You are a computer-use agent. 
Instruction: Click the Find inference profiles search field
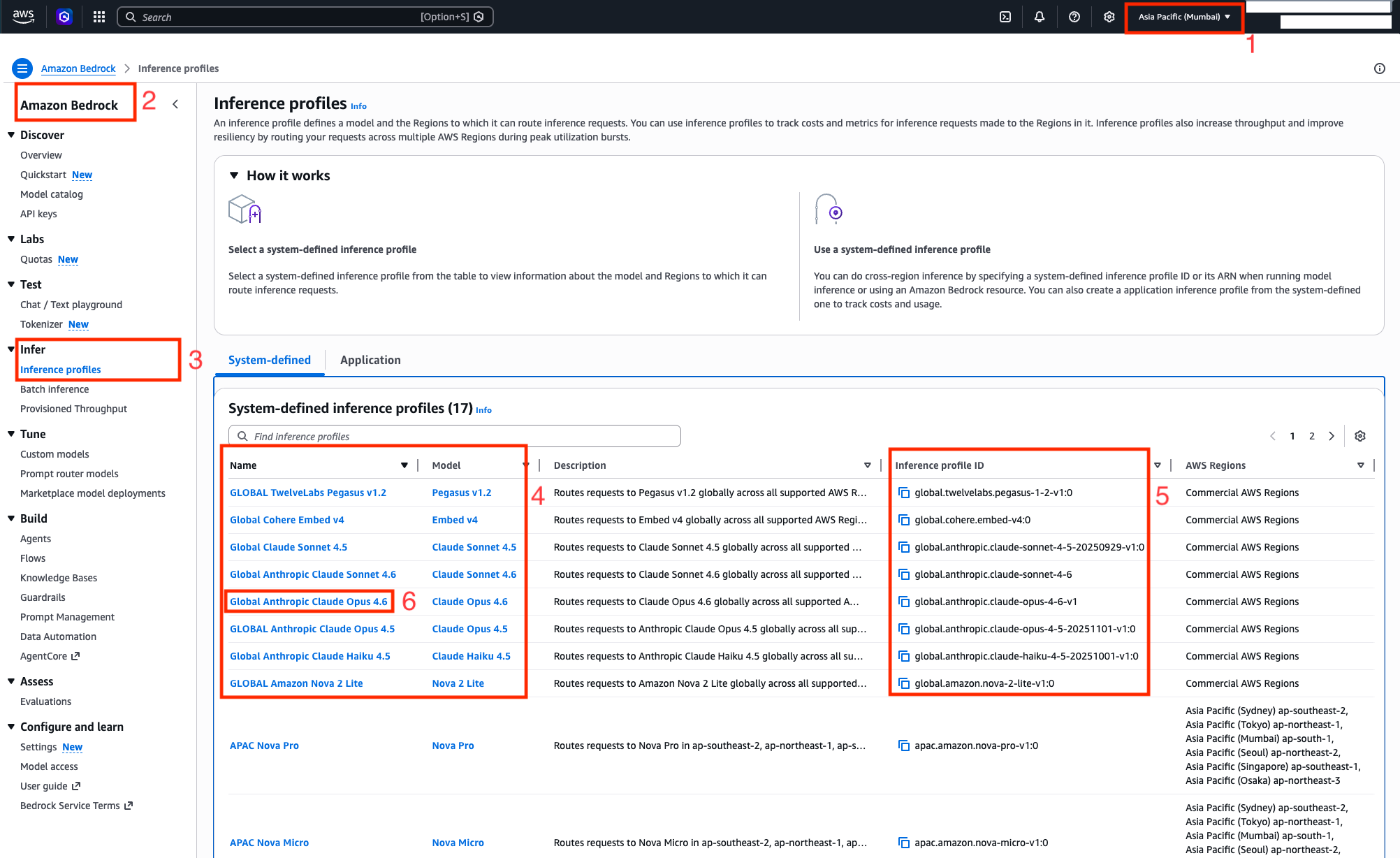[454, 435]
